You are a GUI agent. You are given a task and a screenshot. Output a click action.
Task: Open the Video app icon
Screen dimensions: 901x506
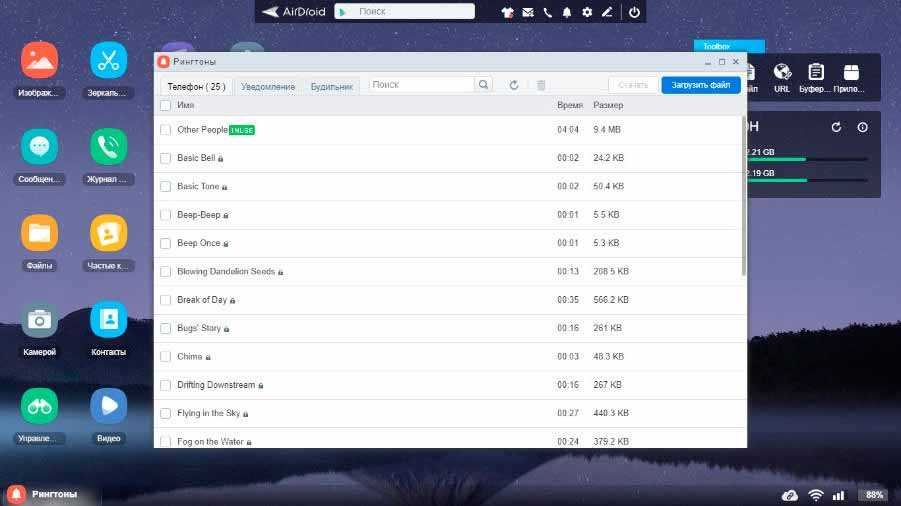point(109,405)
